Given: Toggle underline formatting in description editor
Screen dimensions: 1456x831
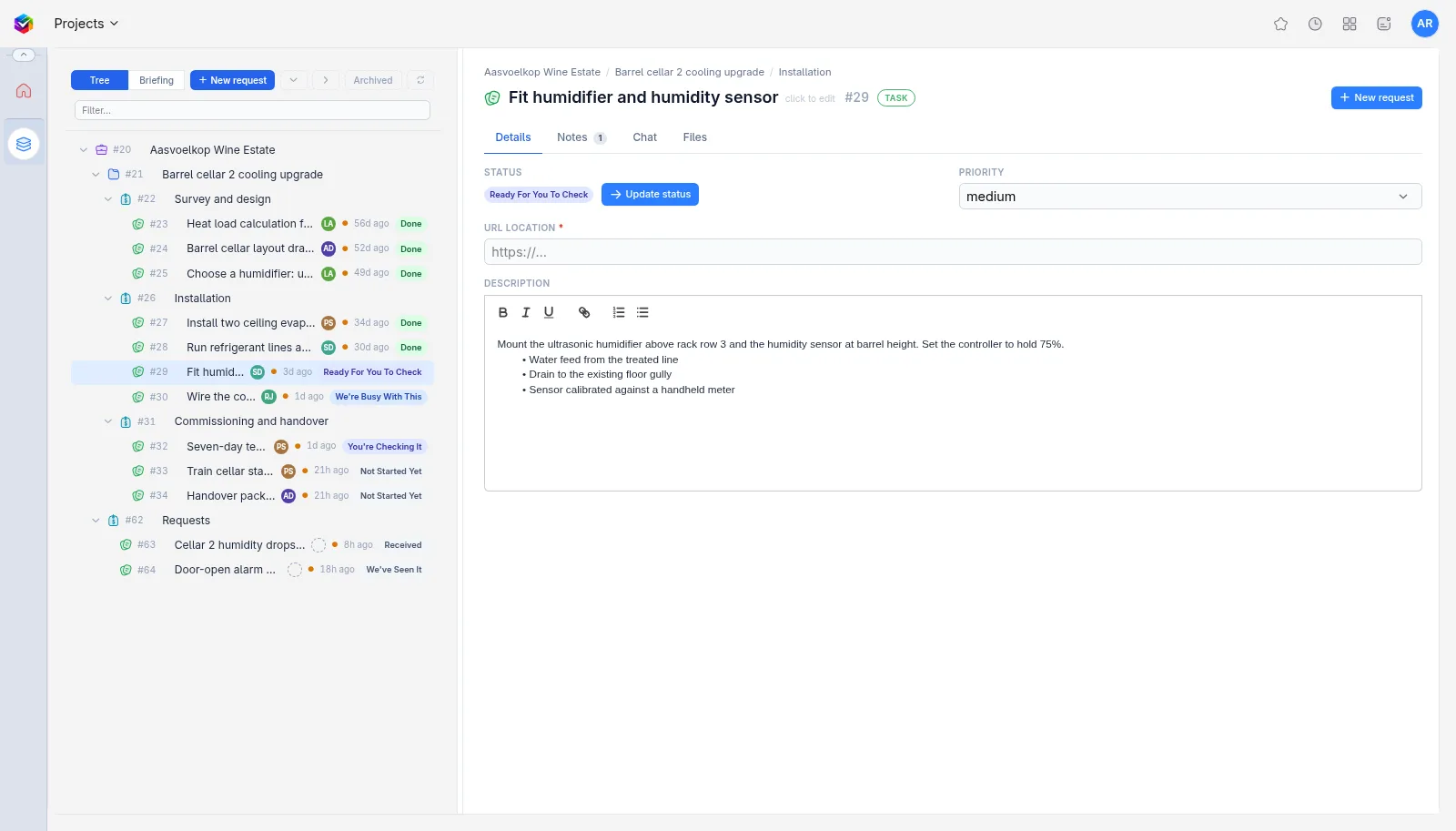Looking at the screenshot, I should pyautogui.click(x=549, y=312).
